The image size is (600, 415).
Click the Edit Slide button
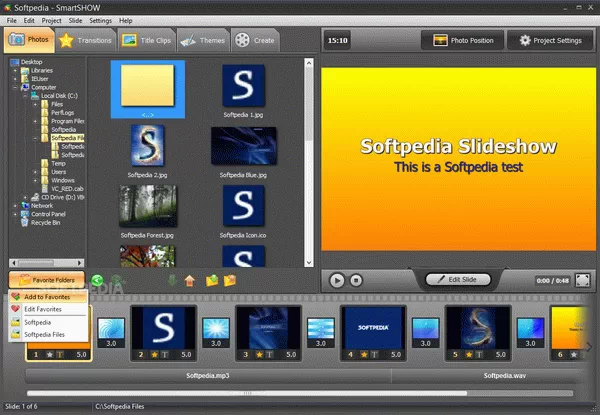click(x=462, y=281)
